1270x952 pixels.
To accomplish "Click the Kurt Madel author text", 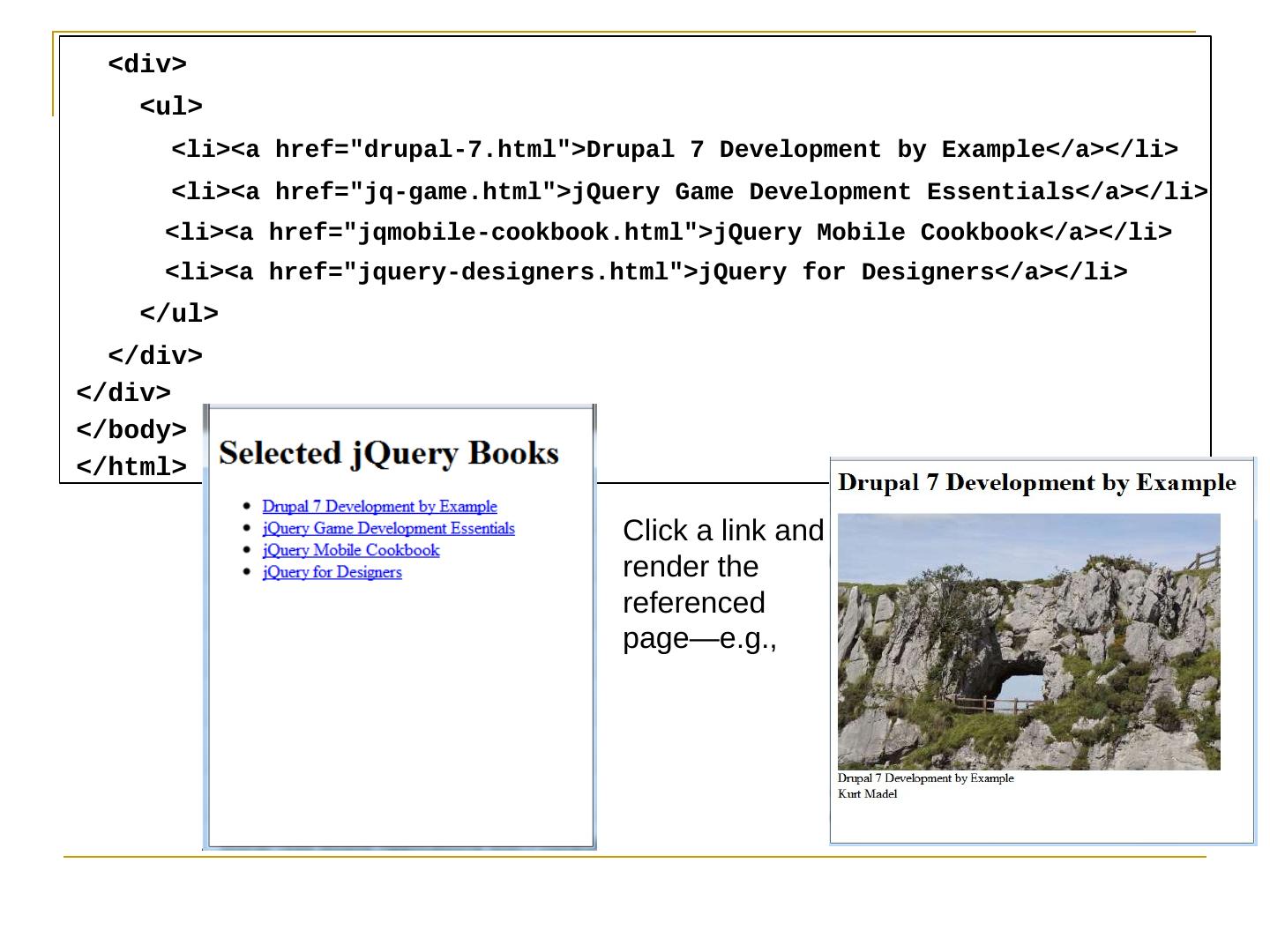I will (x=867, y=794).
